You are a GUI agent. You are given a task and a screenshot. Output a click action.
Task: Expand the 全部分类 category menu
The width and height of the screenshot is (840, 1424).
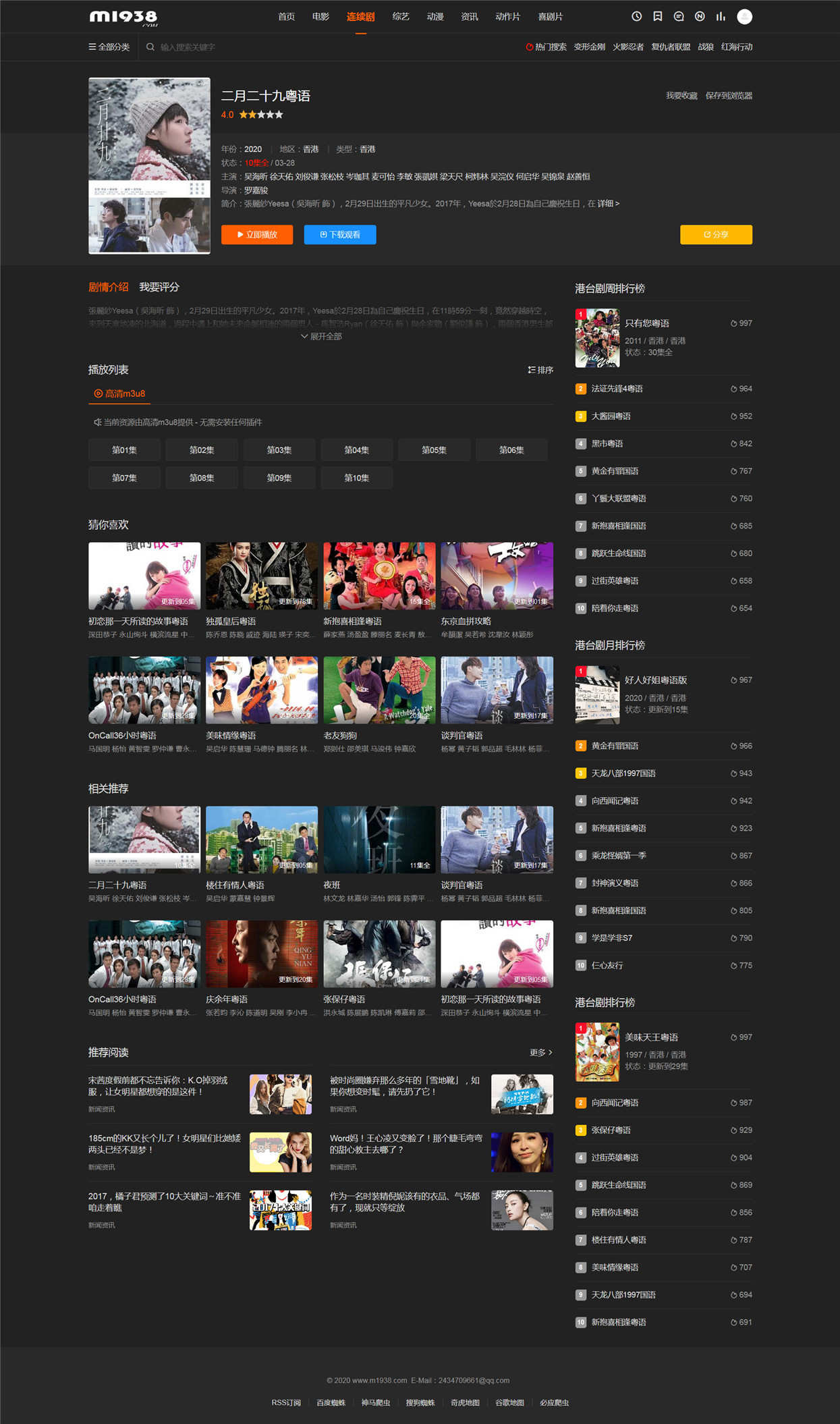[109, 47]
